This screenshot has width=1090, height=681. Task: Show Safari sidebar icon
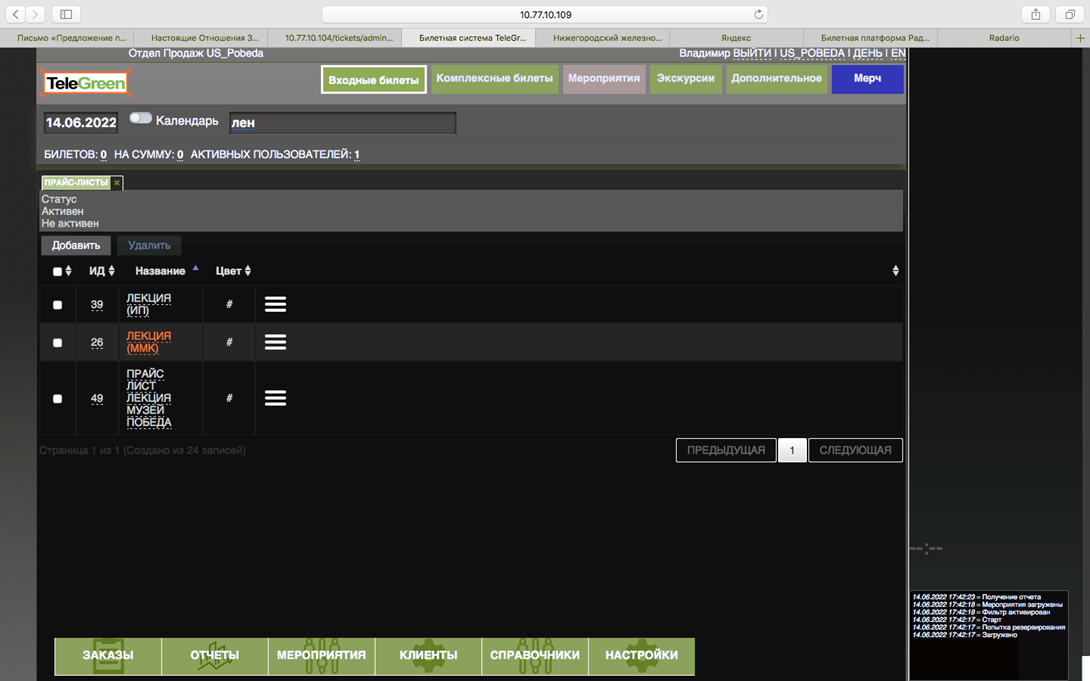(x=66, y=14)
